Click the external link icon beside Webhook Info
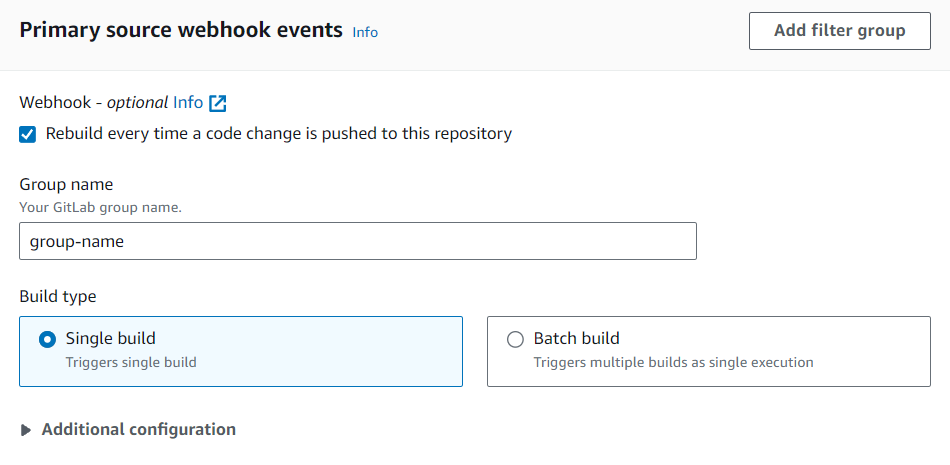Image resolution: width=950 pixels, height=465 pixels. point(218,103)
